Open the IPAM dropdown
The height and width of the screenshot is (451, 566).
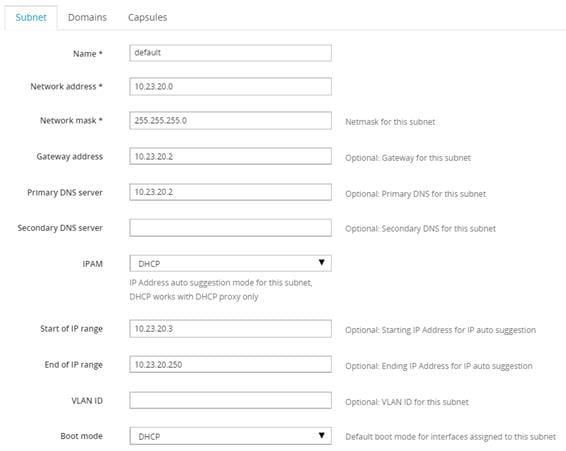[230, 264]
